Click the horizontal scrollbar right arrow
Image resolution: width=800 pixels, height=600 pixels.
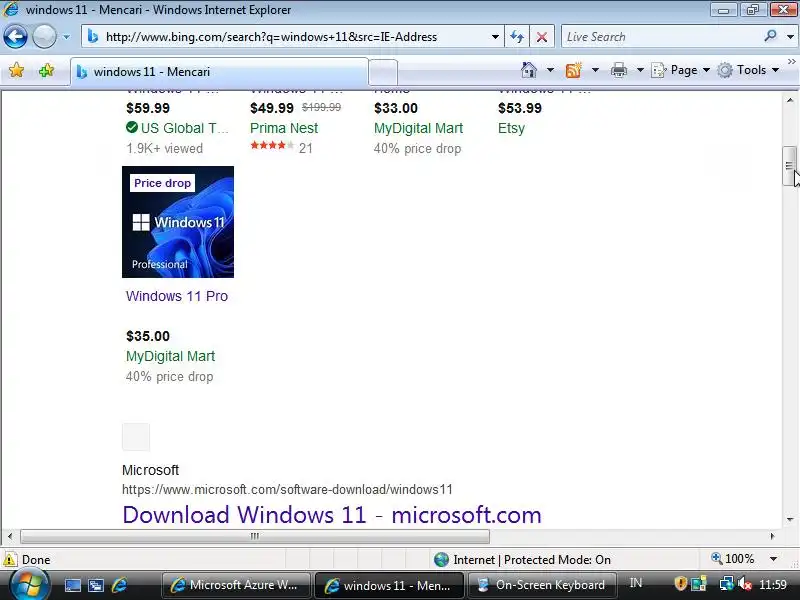coord(772,536)
